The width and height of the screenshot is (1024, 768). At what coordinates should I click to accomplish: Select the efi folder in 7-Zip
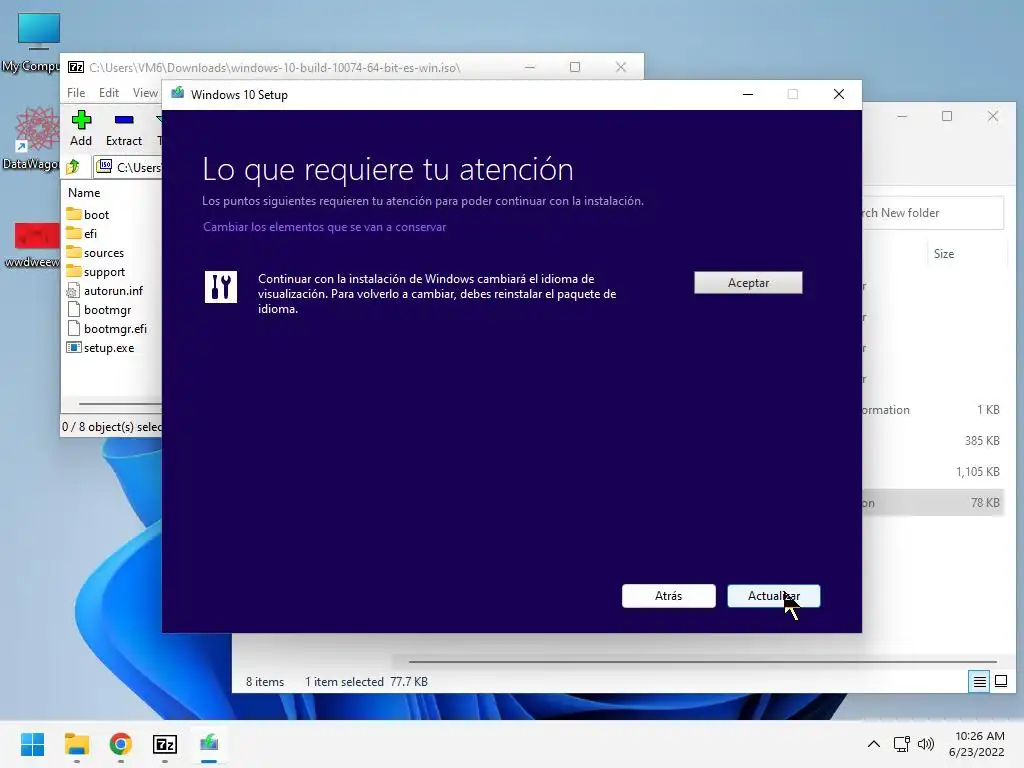[90, 233]
